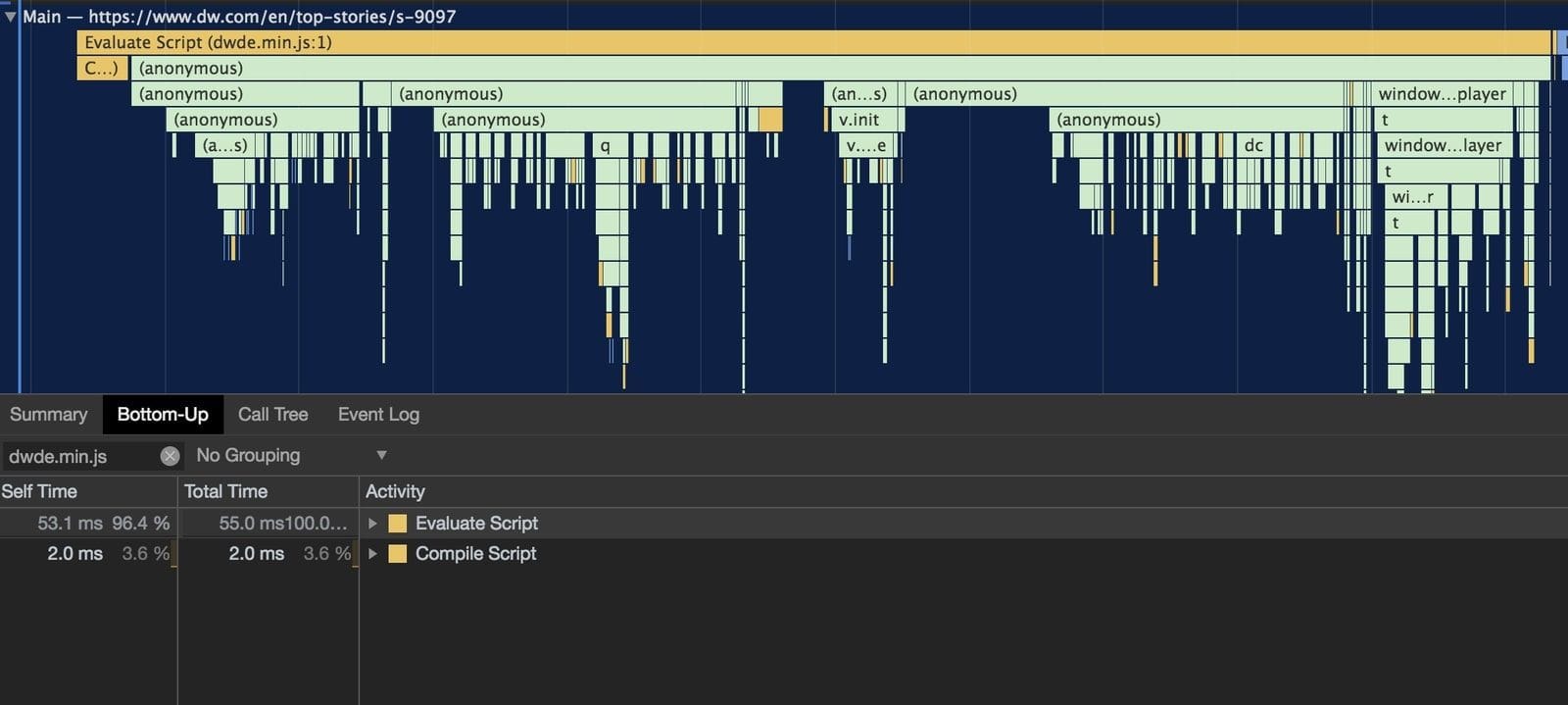Switch to the Summary tab
Screen dimensions: 1568x705
tap(48, 415)
